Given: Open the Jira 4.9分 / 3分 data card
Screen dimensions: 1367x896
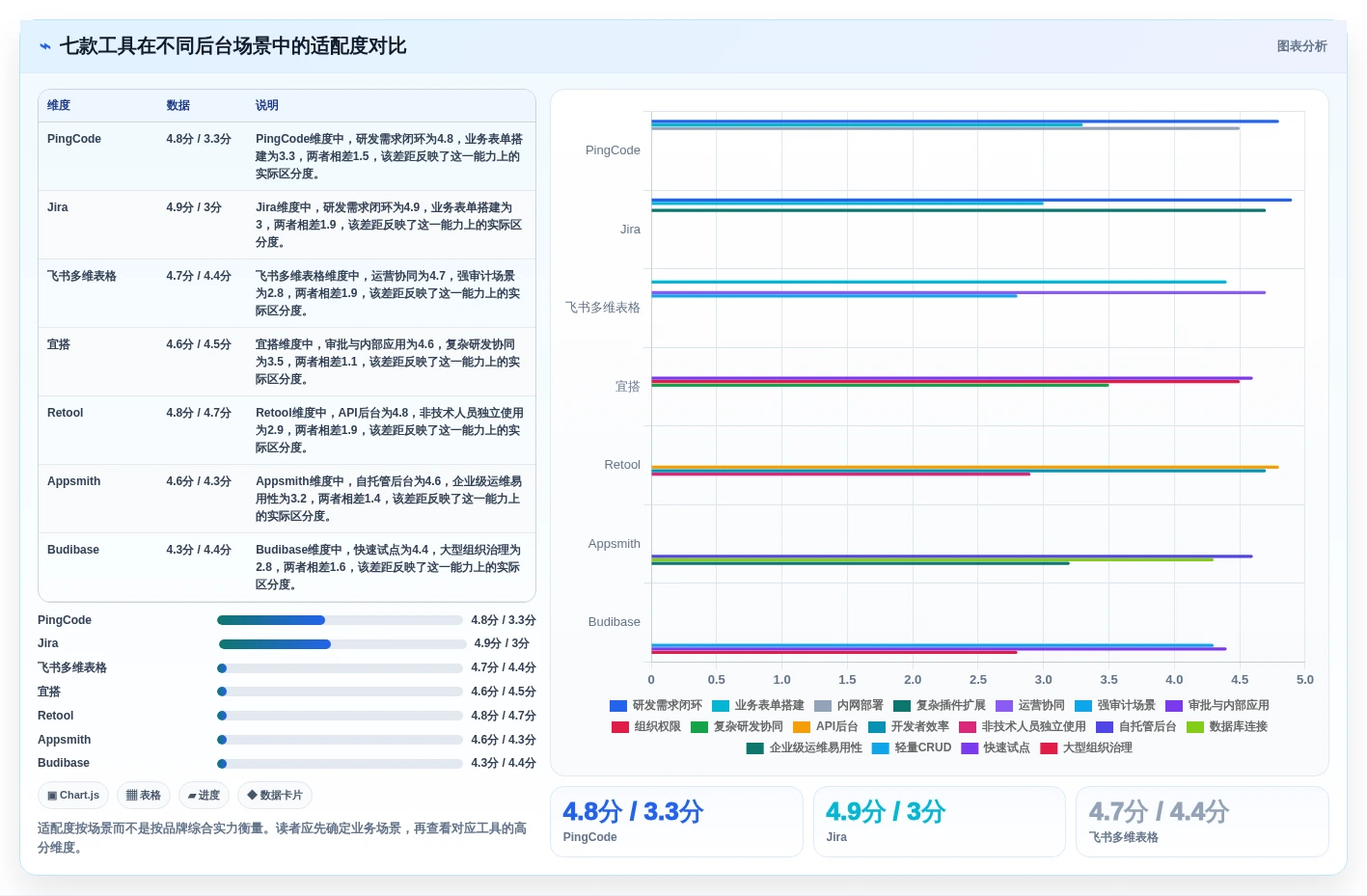Looking at the screenshot, I should pos(940,822).
